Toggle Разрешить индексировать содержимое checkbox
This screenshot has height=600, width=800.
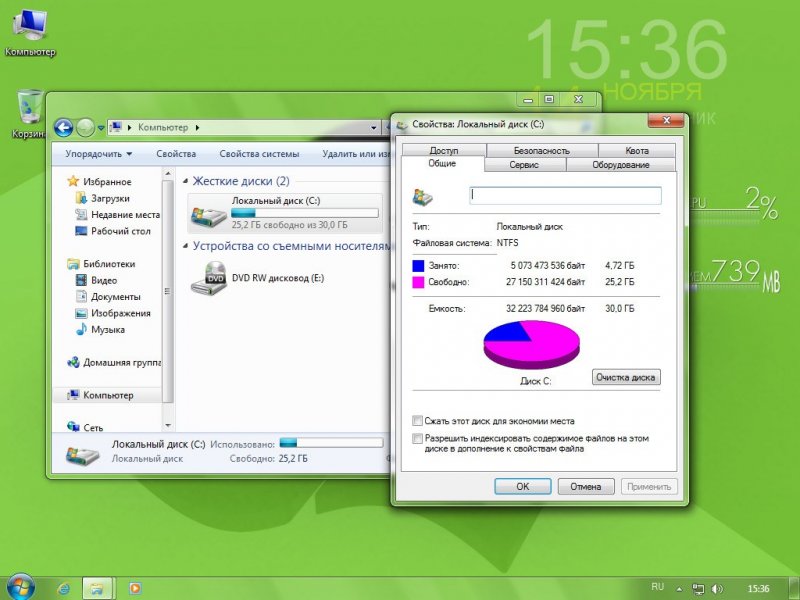(417, 438)
